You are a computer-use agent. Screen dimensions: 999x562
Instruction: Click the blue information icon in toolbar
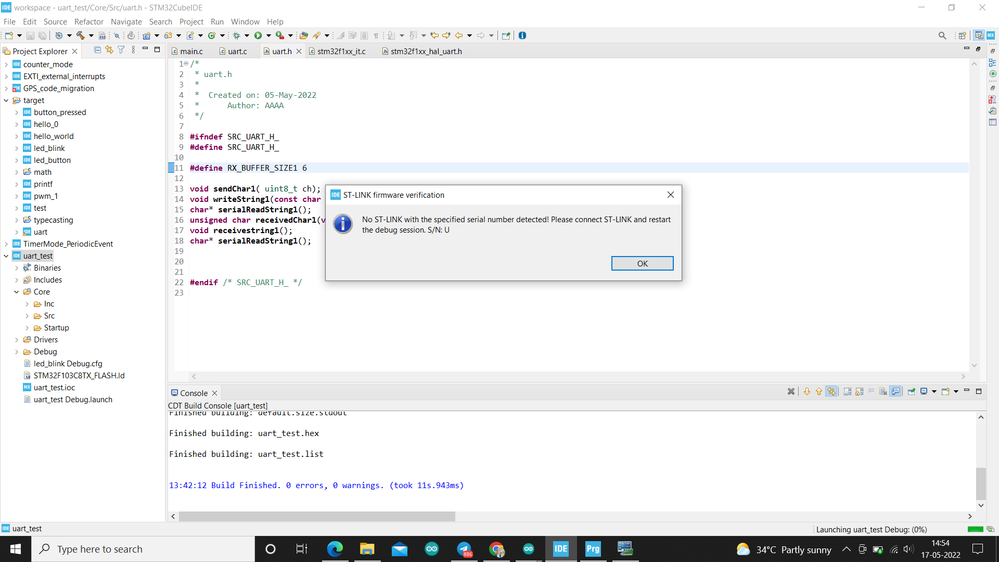(522, 36)
